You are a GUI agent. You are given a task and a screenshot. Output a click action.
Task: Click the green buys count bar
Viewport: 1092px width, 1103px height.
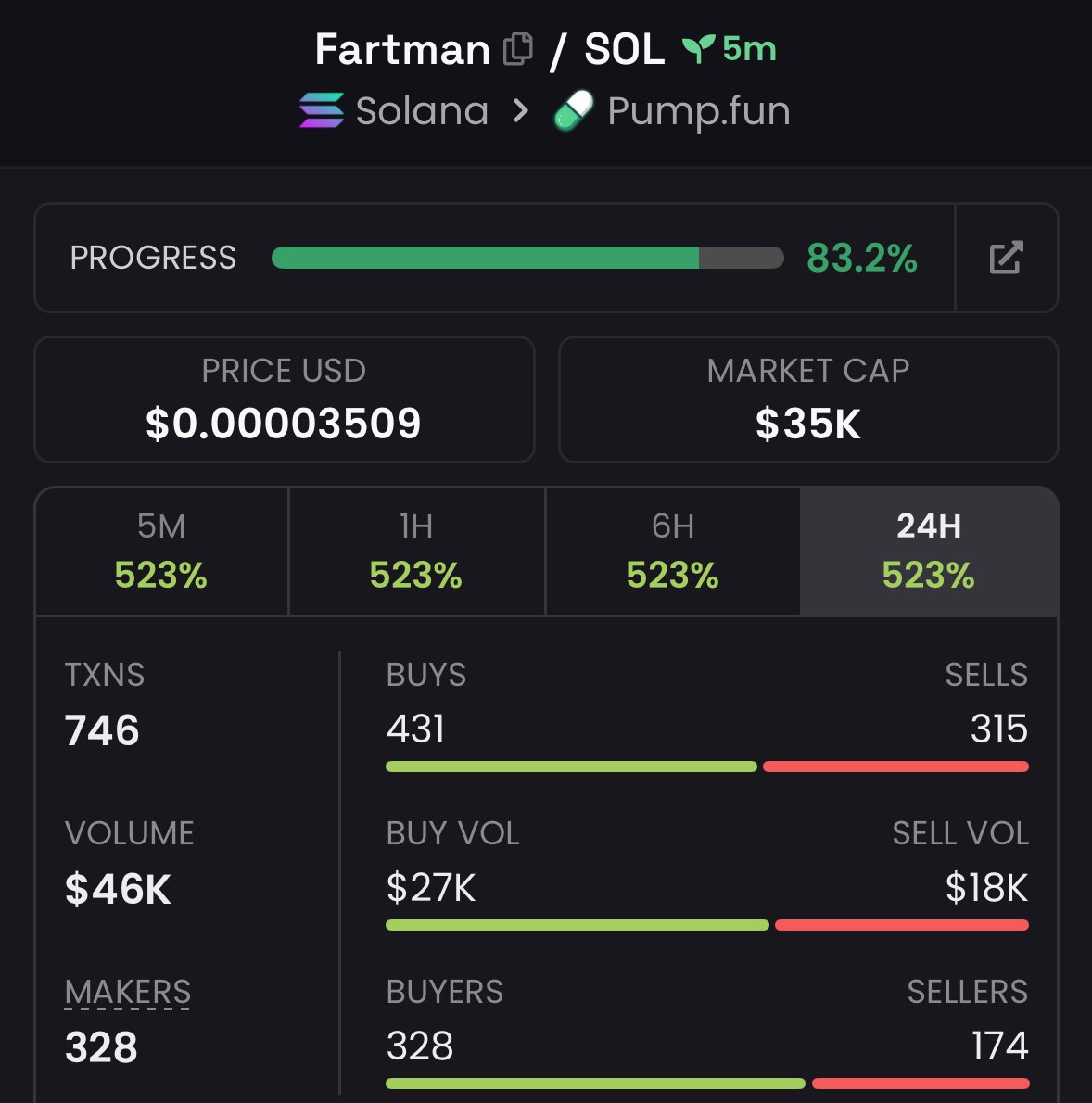coord(571,767)
